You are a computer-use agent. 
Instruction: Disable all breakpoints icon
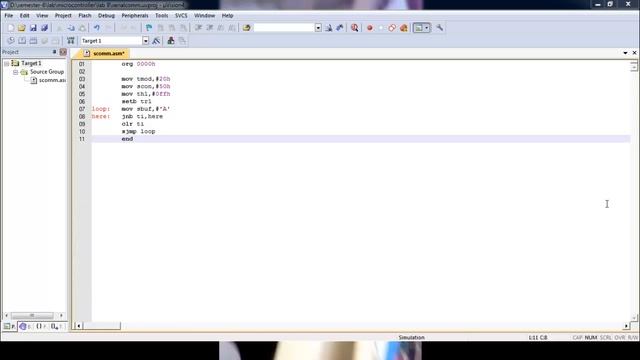392,28
